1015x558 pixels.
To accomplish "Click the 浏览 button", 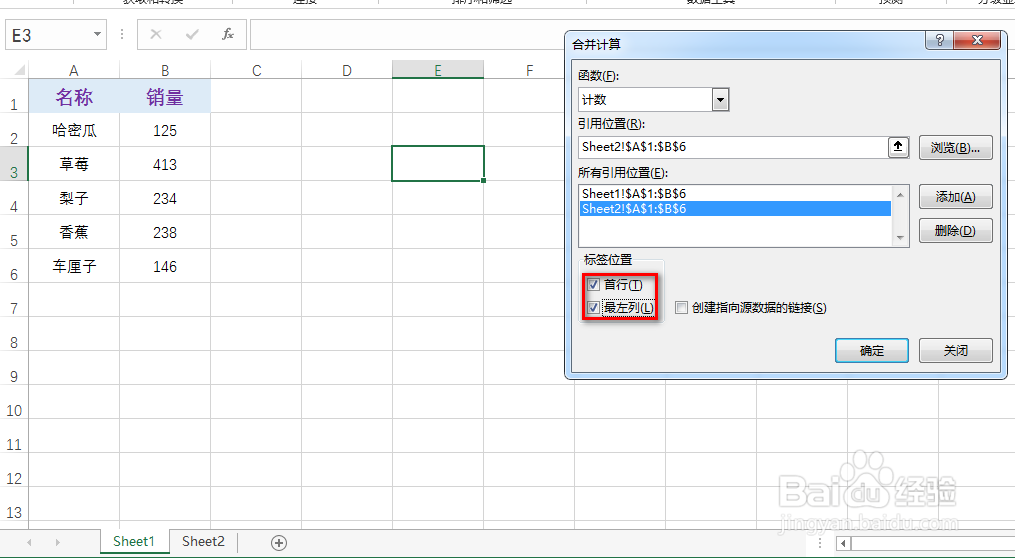I will click(955, 148).
